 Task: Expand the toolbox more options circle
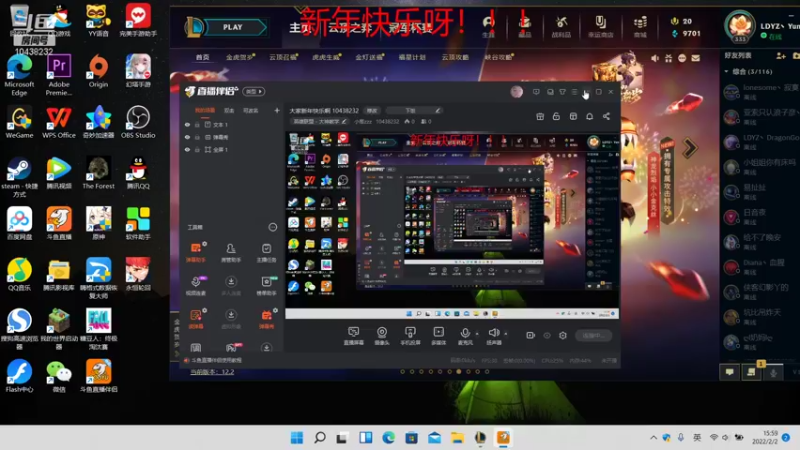tap(272, 227)
